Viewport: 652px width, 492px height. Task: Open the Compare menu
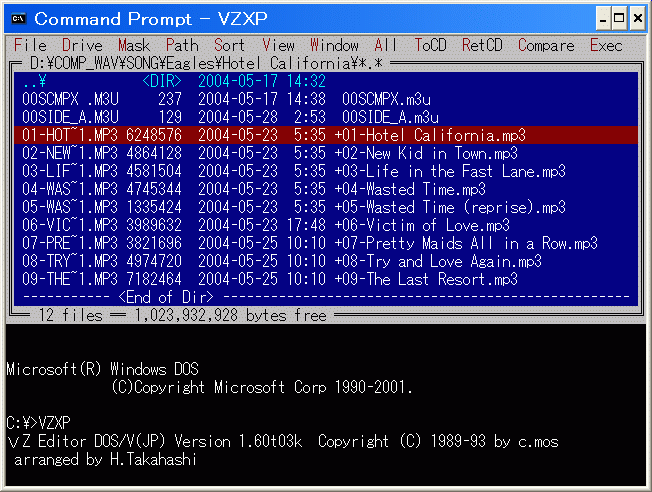click(x=546, y=45)
